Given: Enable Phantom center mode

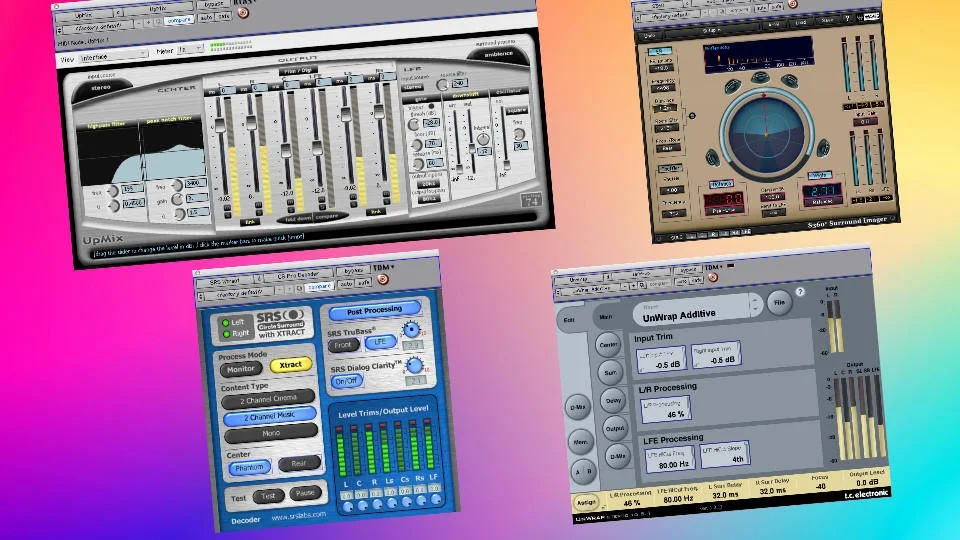Looking at the screenshot, I should (249, 468).
